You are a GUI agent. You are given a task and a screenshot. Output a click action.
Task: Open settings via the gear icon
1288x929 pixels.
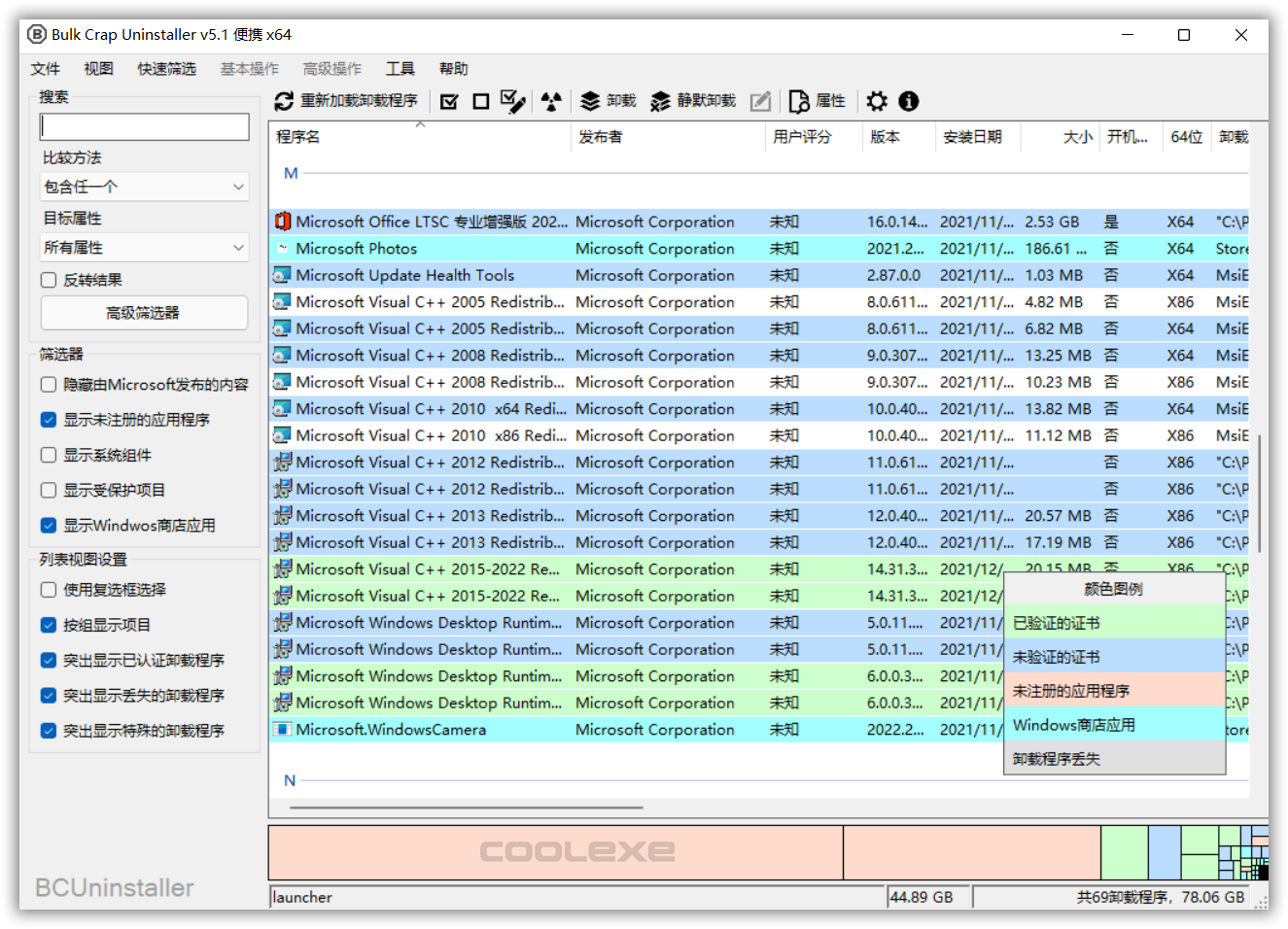tap(877, 101)
